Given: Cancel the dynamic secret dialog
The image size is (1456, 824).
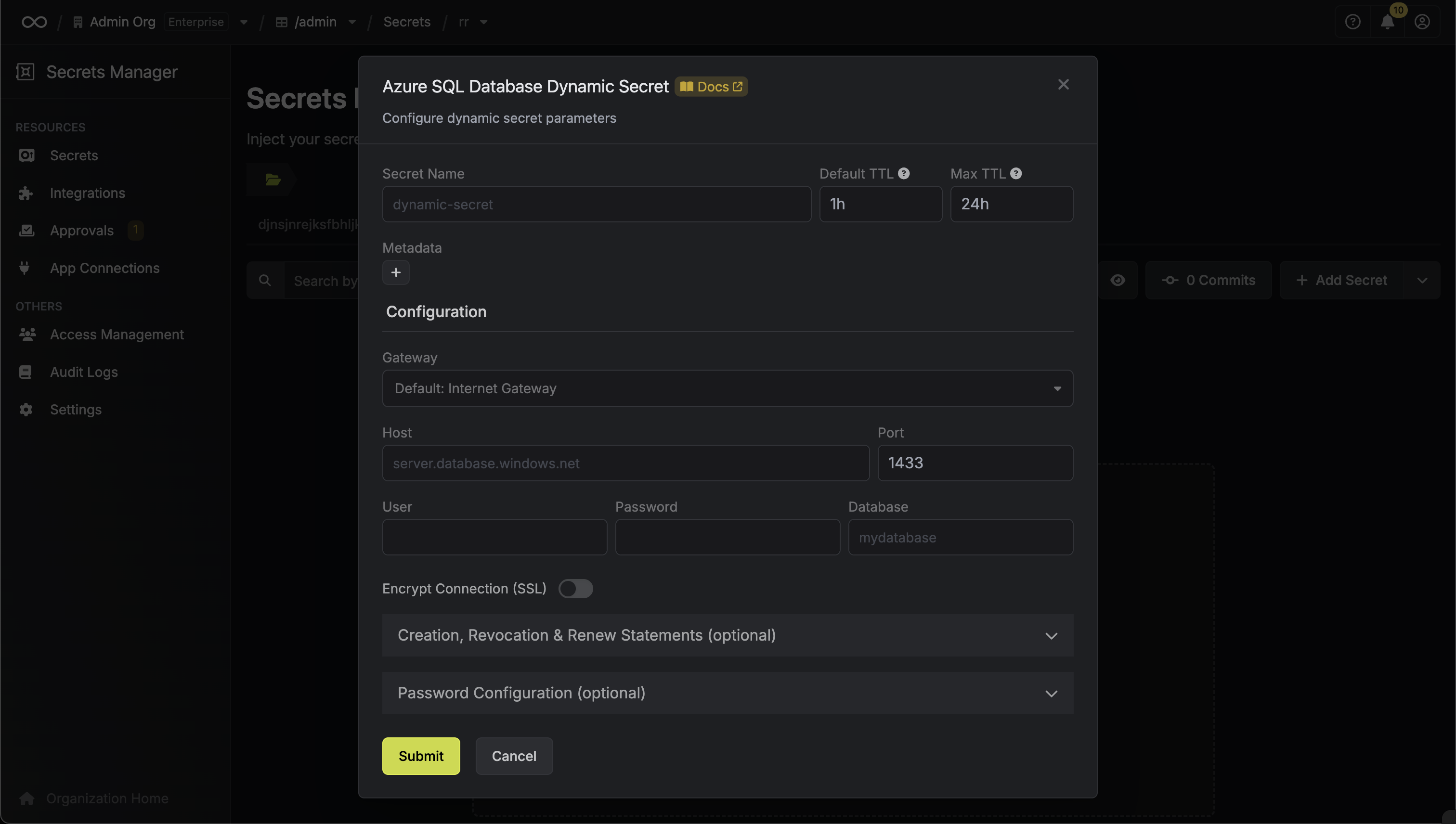Looking at the screenshot, I should click(x=513, y=756).
